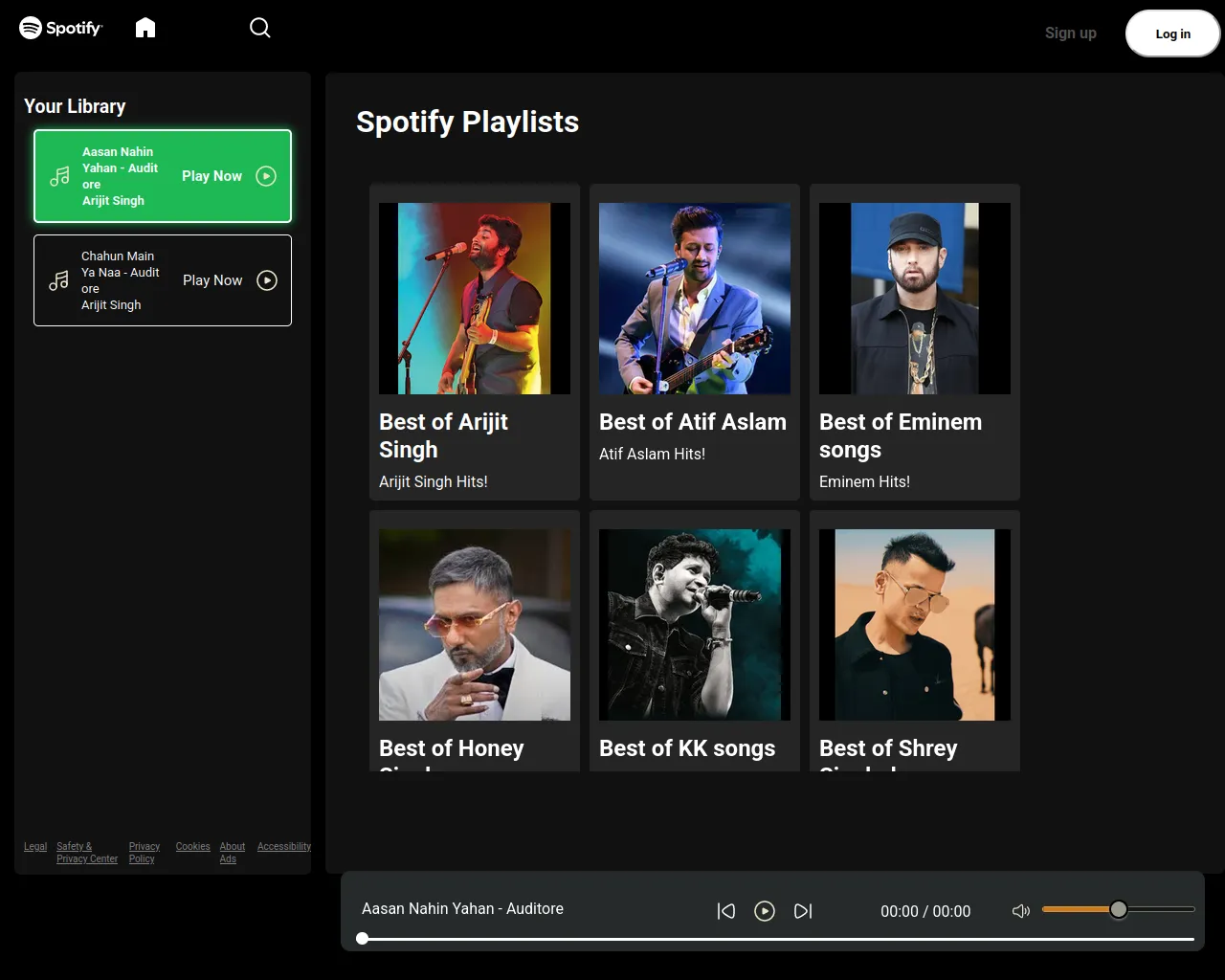The width and height of the screenshot is (1225, 980).
Task: Click the Eminem Hits! description
Action: coord(864,481)
